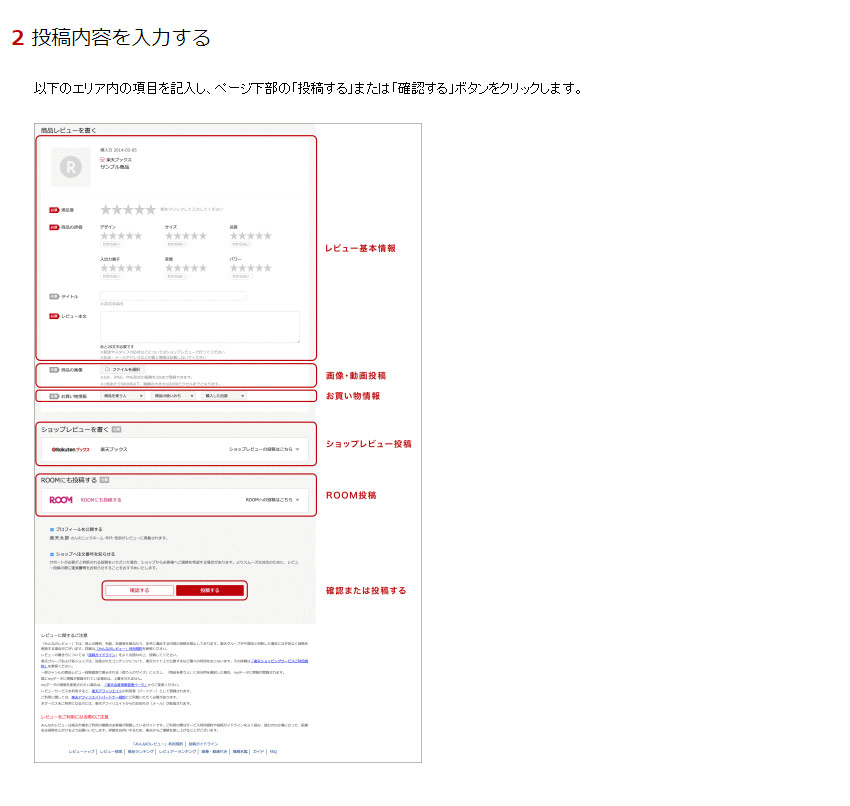Screen dimensions: 850x806
Task: Enable ショップへ注文番号を知らせる checkbox
Action: (x=52, y=553)
